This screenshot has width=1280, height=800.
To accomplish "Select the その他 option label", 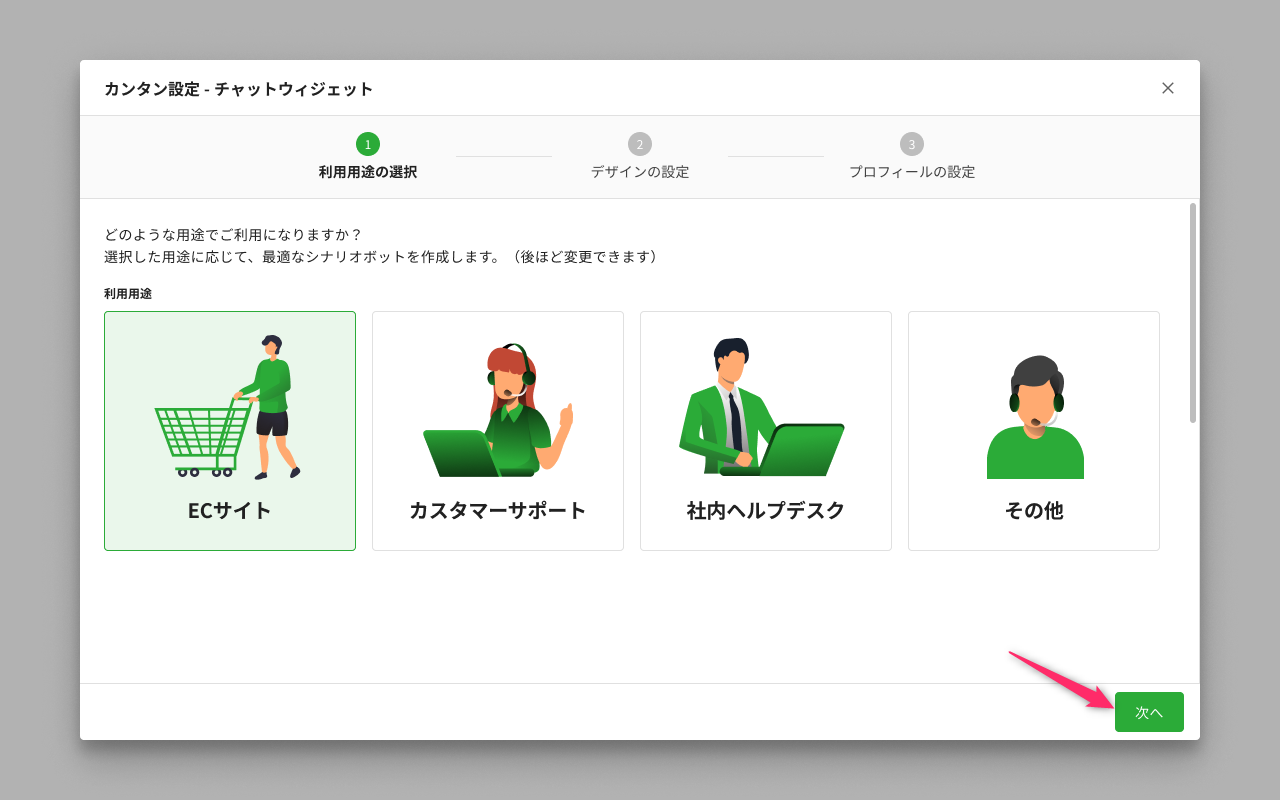I will coord(1034,510).
